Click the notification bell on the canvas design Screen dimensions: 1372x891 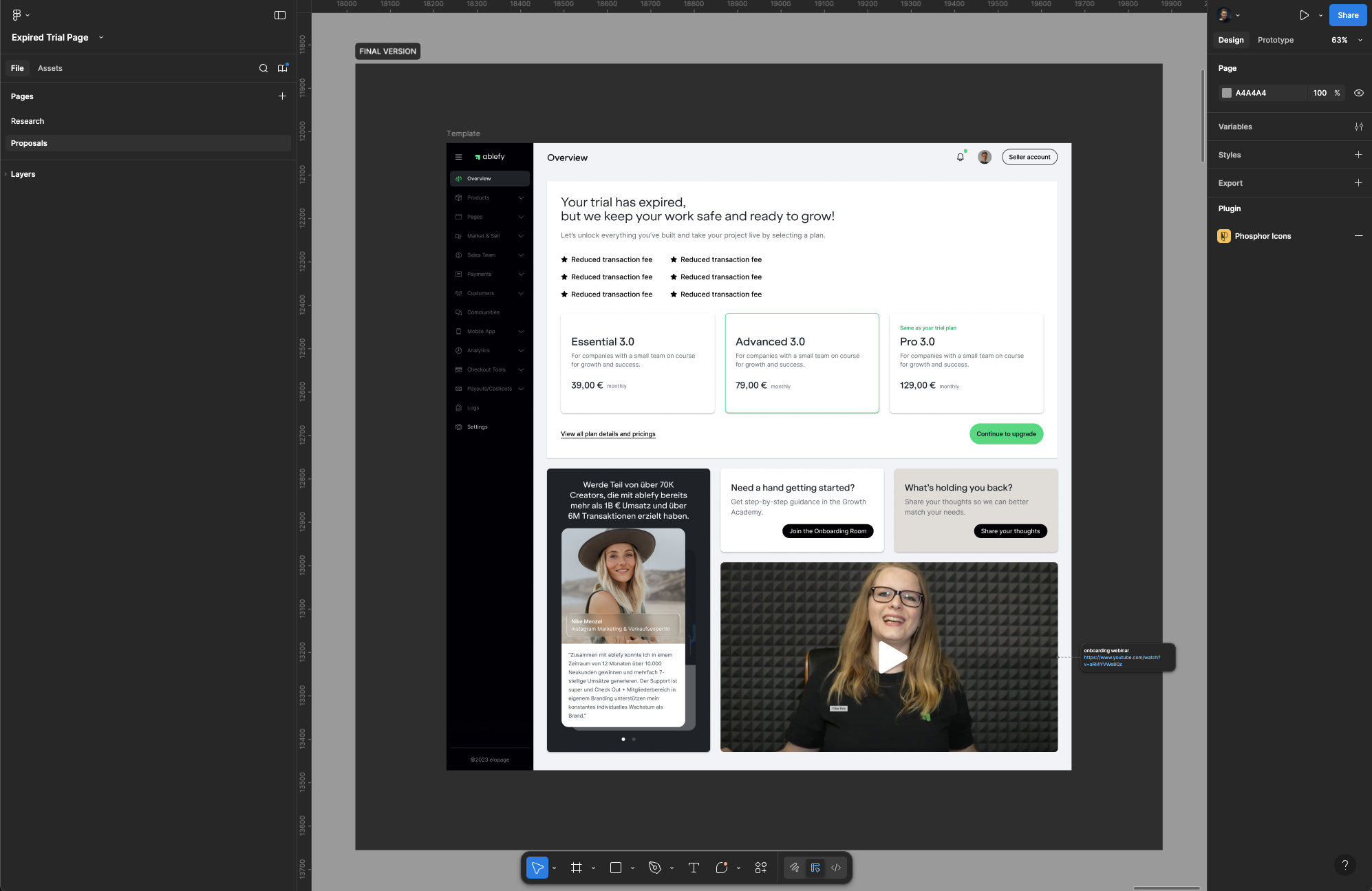[959, 156]
